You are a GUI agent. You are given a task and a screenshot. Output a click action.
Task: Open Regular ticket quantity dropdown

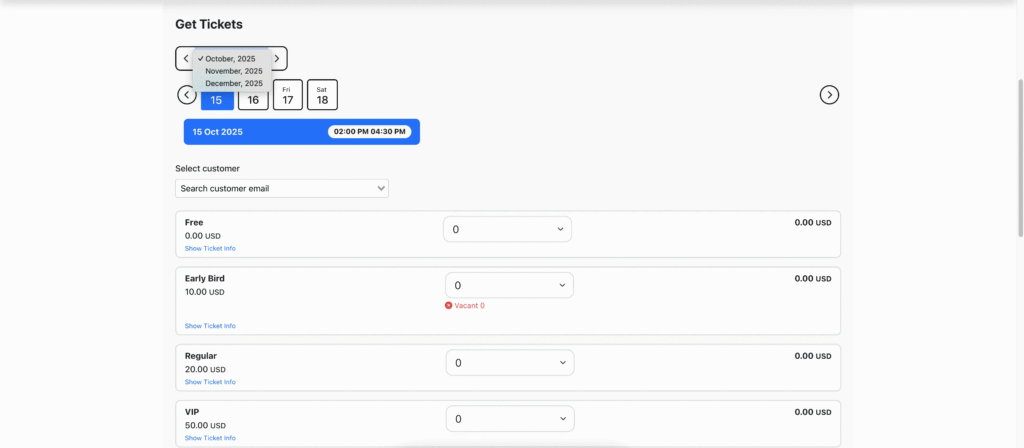509,362
